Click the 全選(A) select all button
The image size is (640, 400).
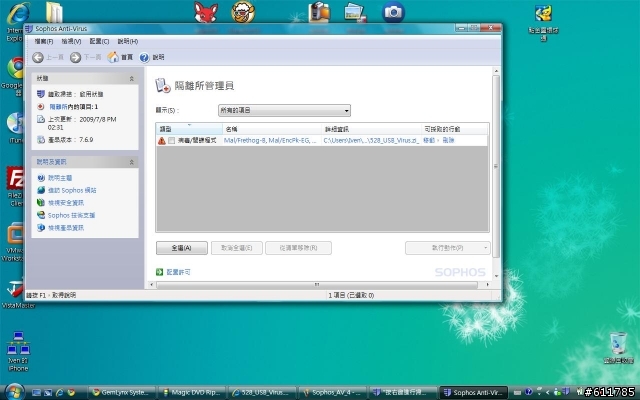click(x=182, y=248)
